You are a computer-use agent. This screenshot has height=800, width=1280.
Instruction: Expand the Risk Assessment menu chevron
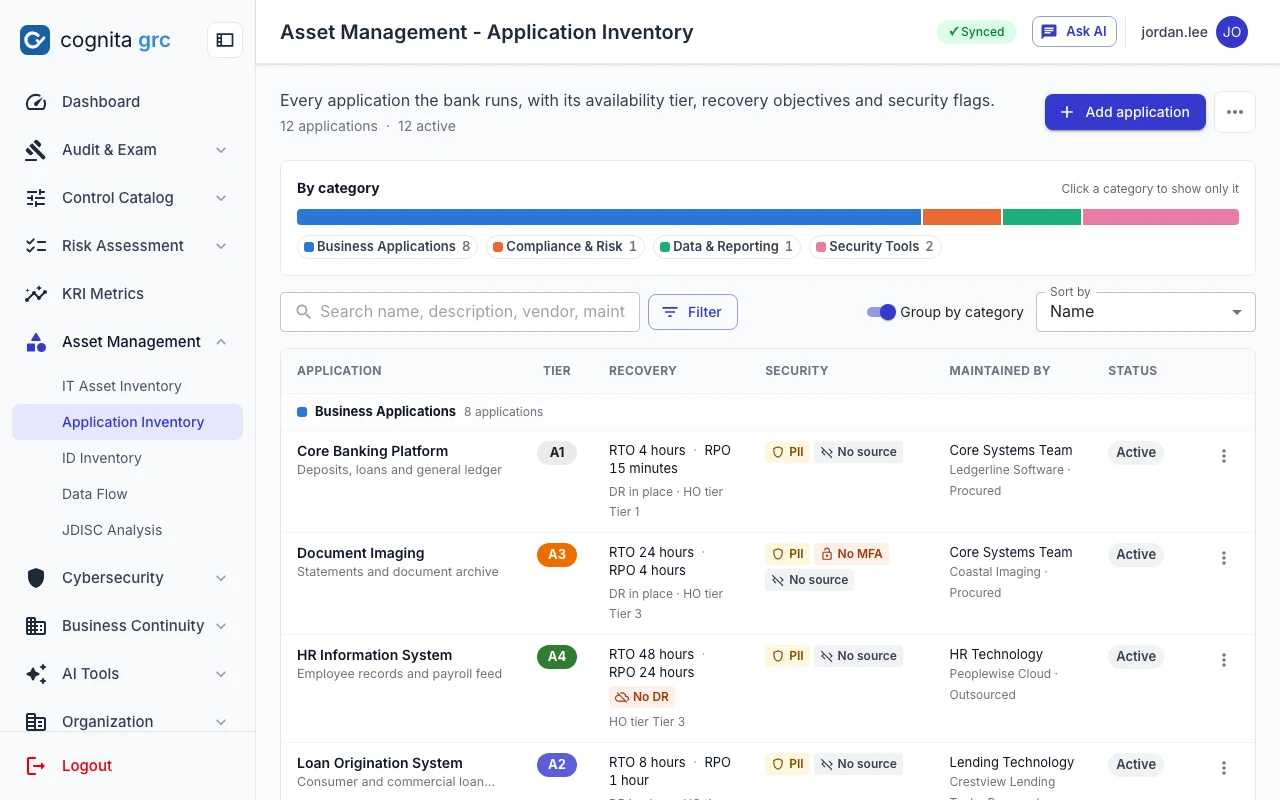(x=221, y=246)
